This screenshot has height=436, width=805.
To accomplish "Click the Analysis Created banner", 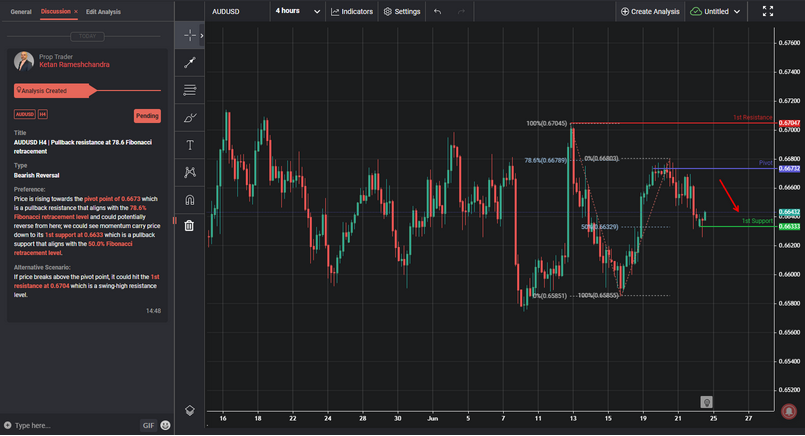I will (x=54, y=90).
